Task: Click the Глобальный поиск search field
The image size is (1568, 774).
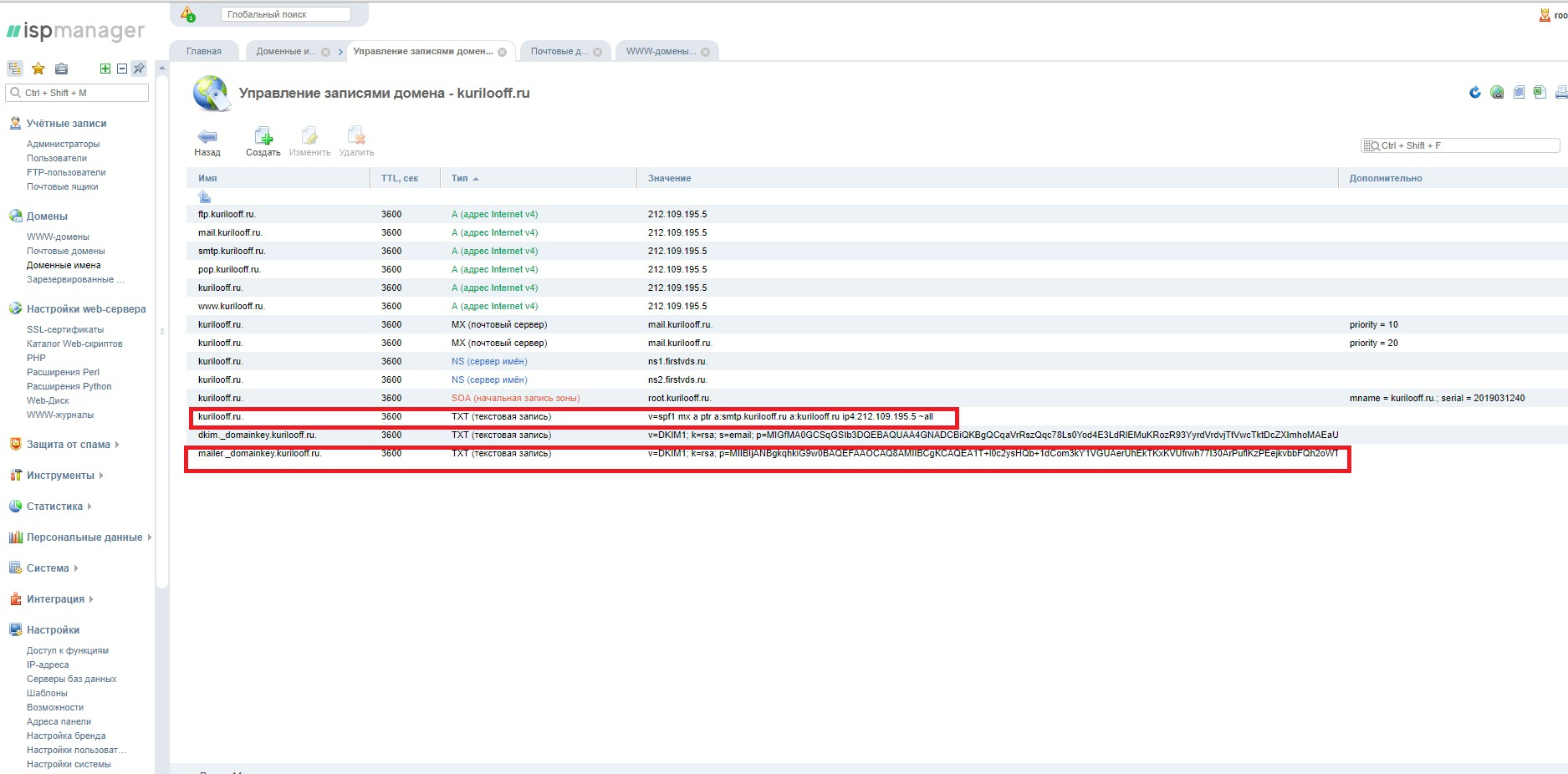Action: [x=286, y=14]
